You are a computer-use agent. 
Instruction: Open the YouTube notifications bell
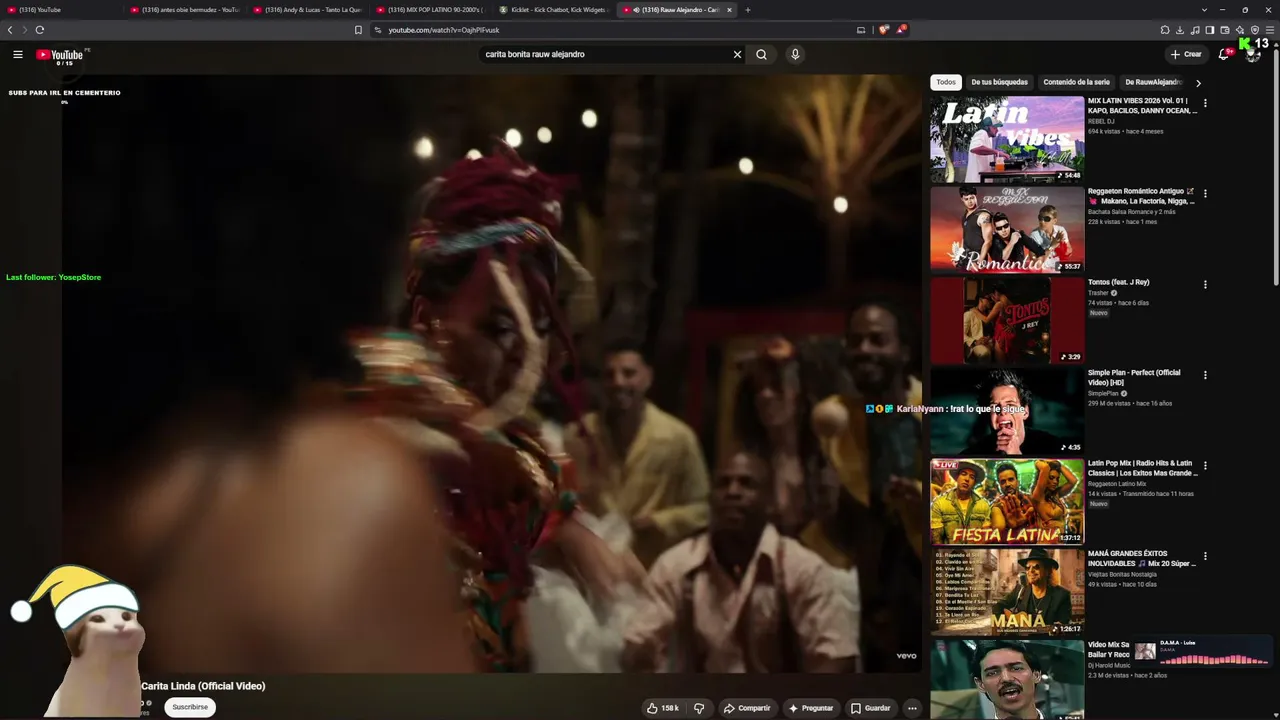pyautogui.click(x=1223, y=54)
